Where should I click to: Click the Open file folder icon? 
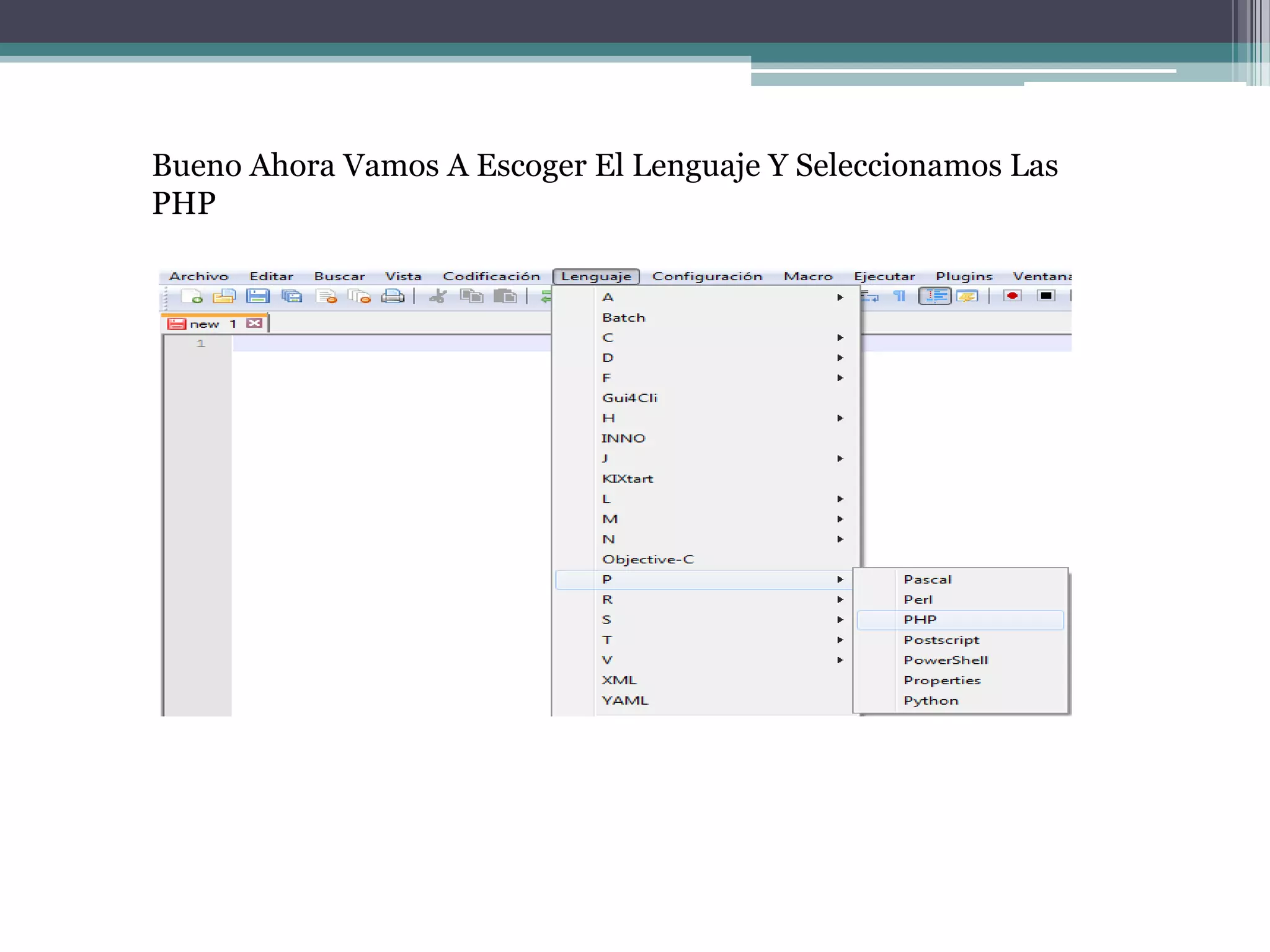click(224, 296)
